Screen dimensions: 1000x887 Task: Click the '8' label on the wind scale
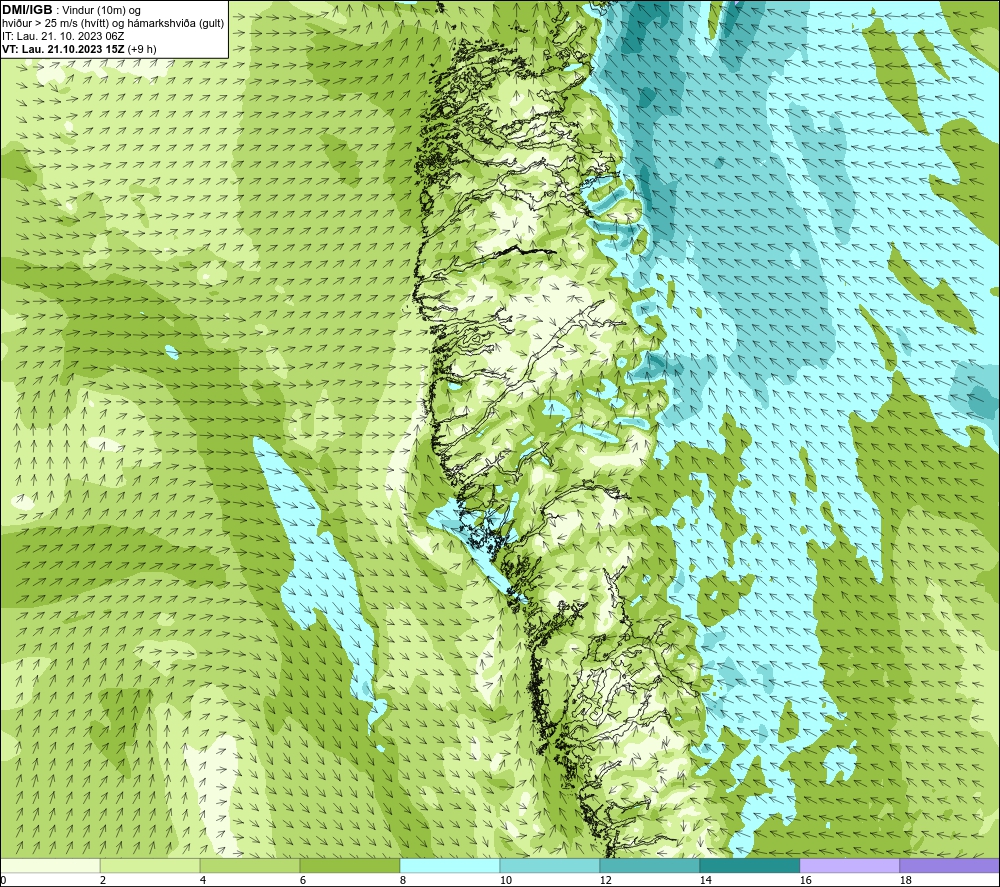[403, 881]
